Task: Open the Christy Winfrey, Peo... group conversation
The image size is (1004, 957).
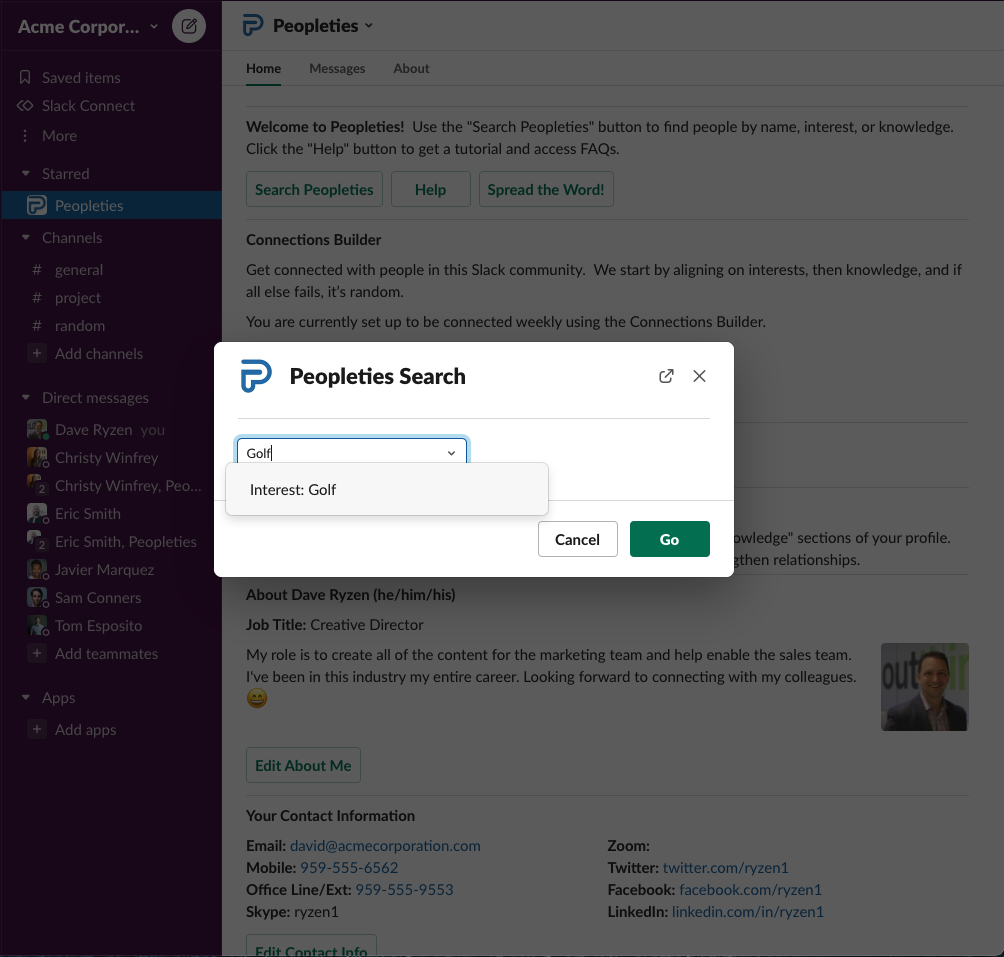Action: point(112,486)
